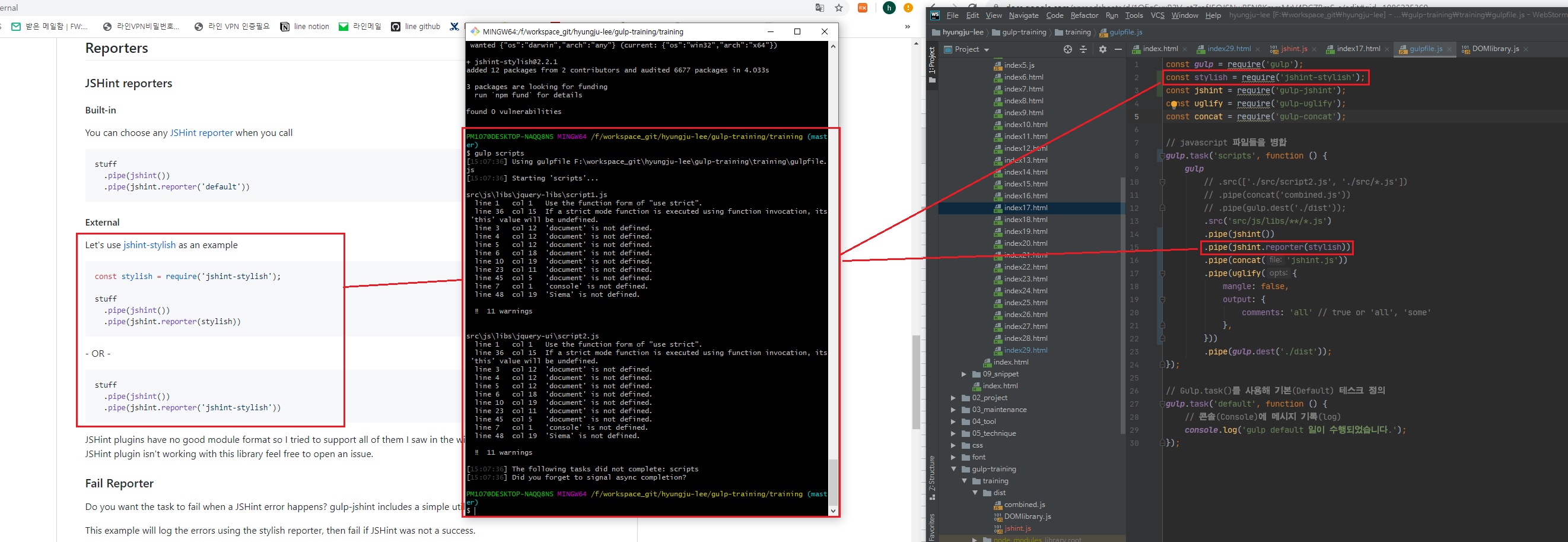Open the line github bookmark
This screenshot has height=542, width=1568.
coord(416,26)
